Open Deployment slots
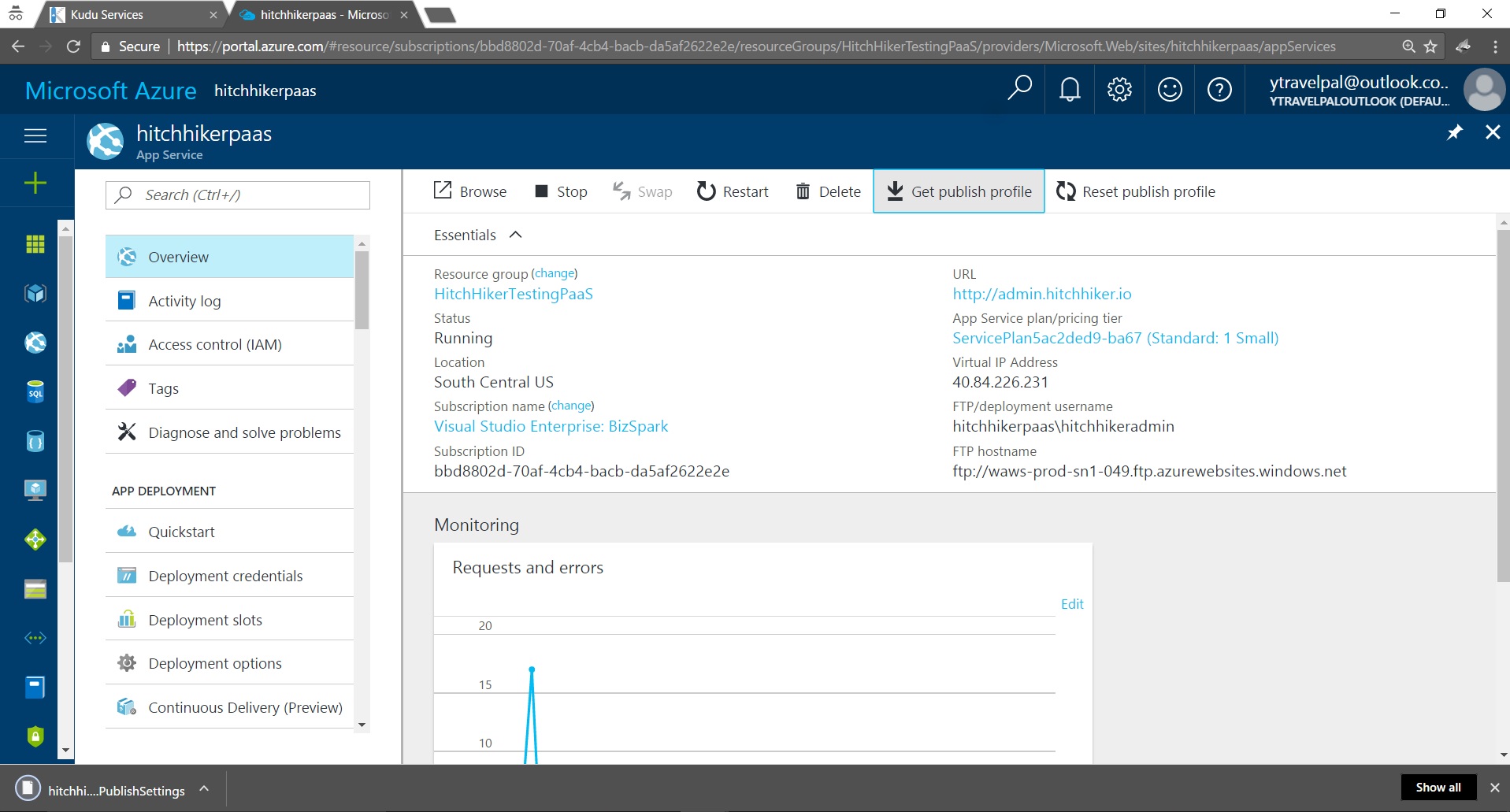 pos(229,620)
